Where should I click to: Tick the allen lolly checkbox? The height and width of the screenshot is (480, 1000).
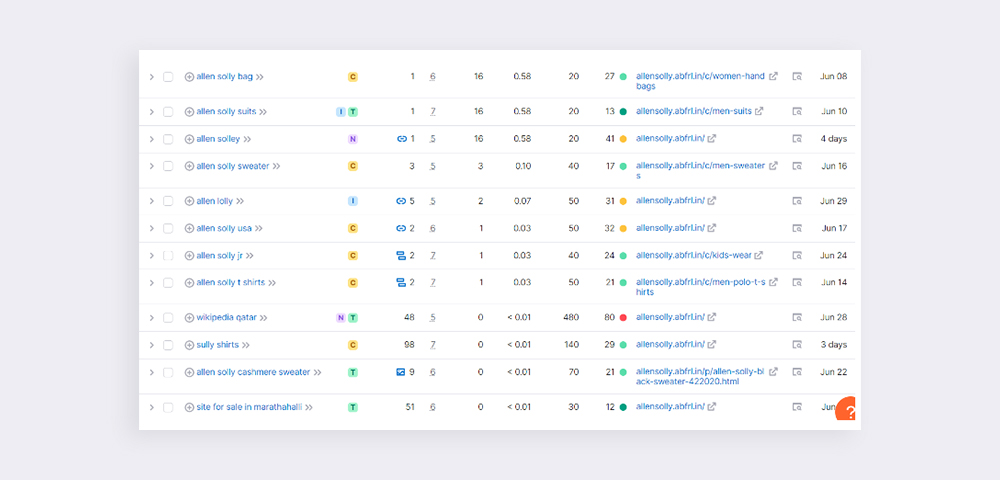pos(168,201)
